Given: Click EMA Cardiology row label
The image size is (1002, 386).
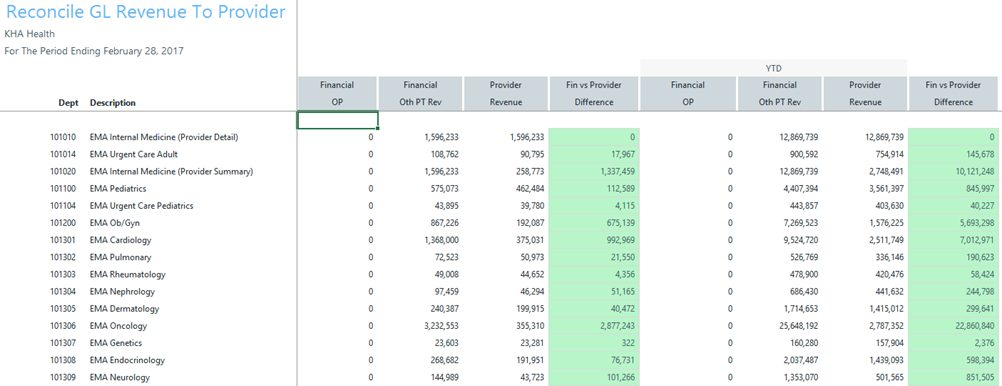Looking at the screenshot, I should pyautogui.click(x=121, y=240).
